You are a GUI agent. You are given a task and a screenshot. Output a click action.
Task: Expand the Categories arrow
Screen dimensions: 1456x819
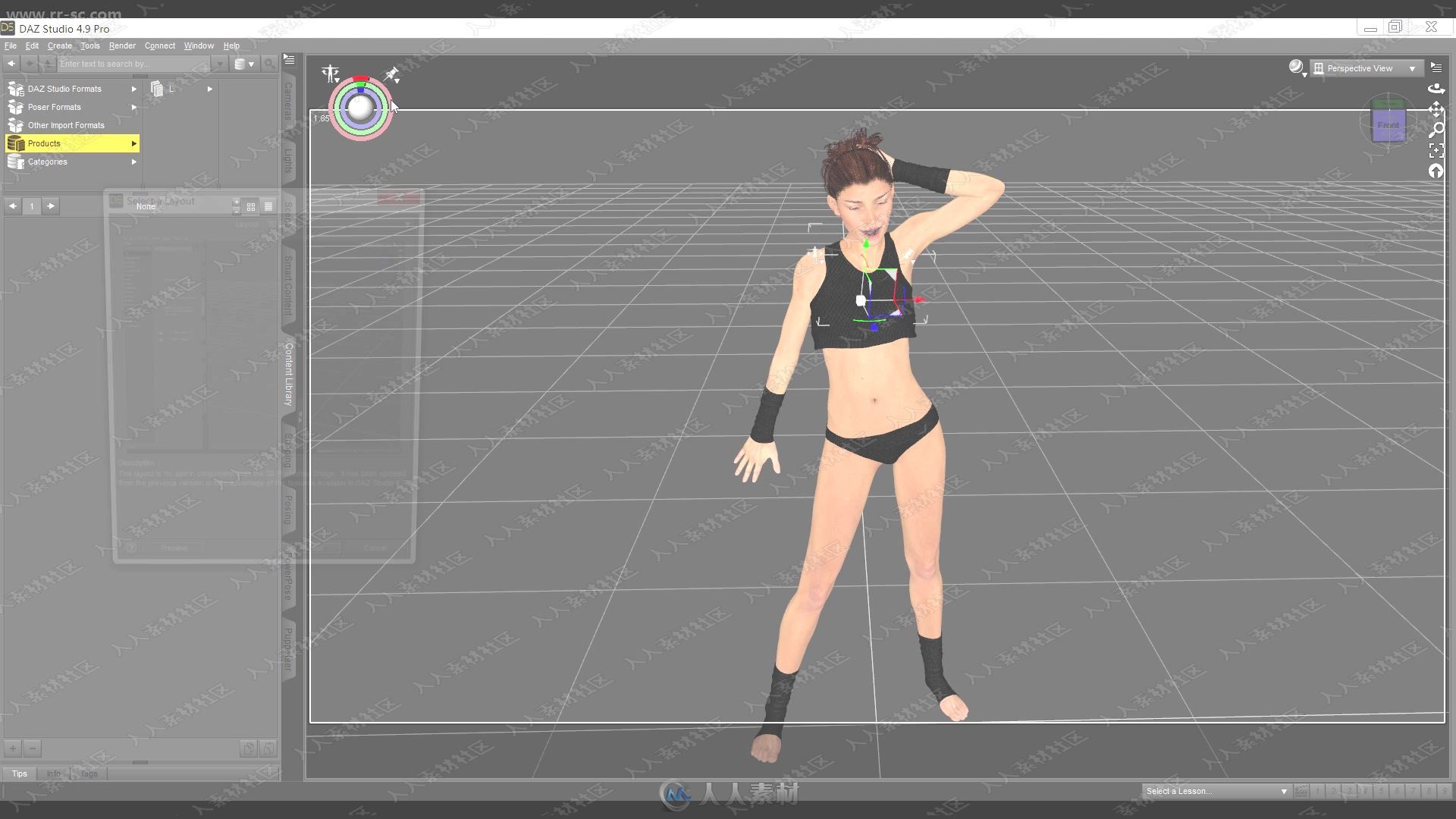133,162
